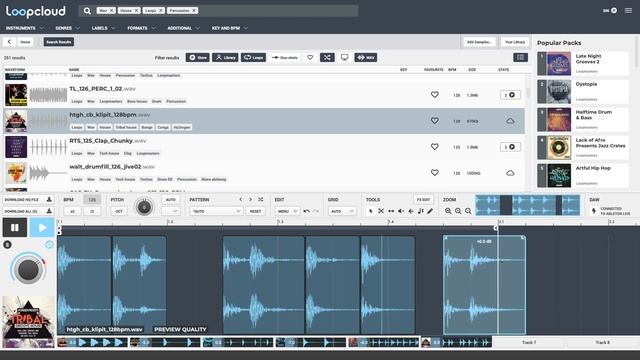Redo the last edit

click(316, 211)
